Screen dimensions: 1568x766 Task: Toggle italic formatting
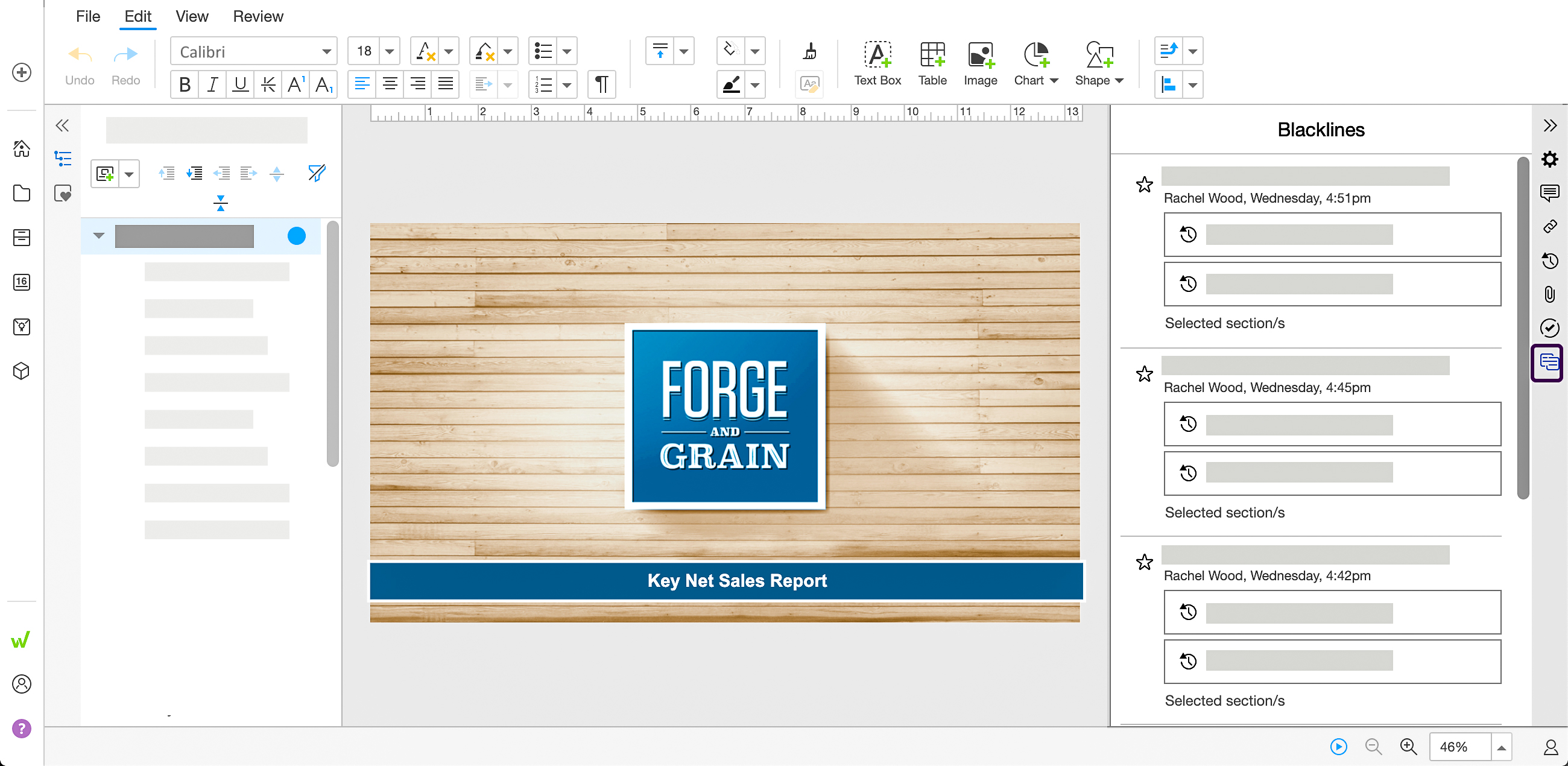click(x=212, y=84)
